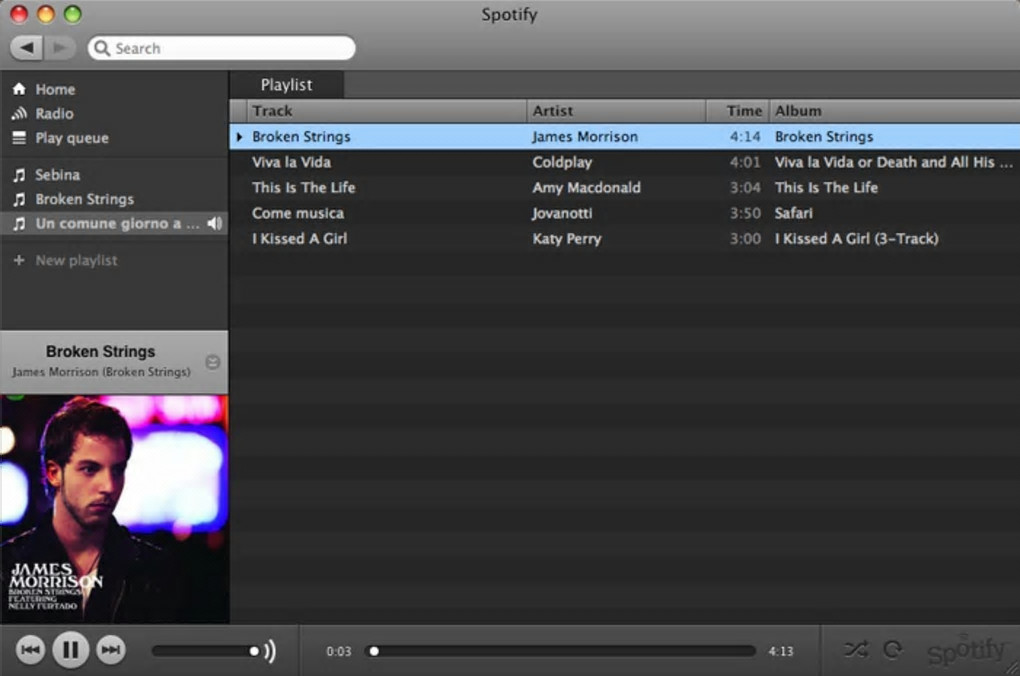Skip to the next track
This screenshot has height=676, width=1020.
pyautogui.click(x=111, y=649)
